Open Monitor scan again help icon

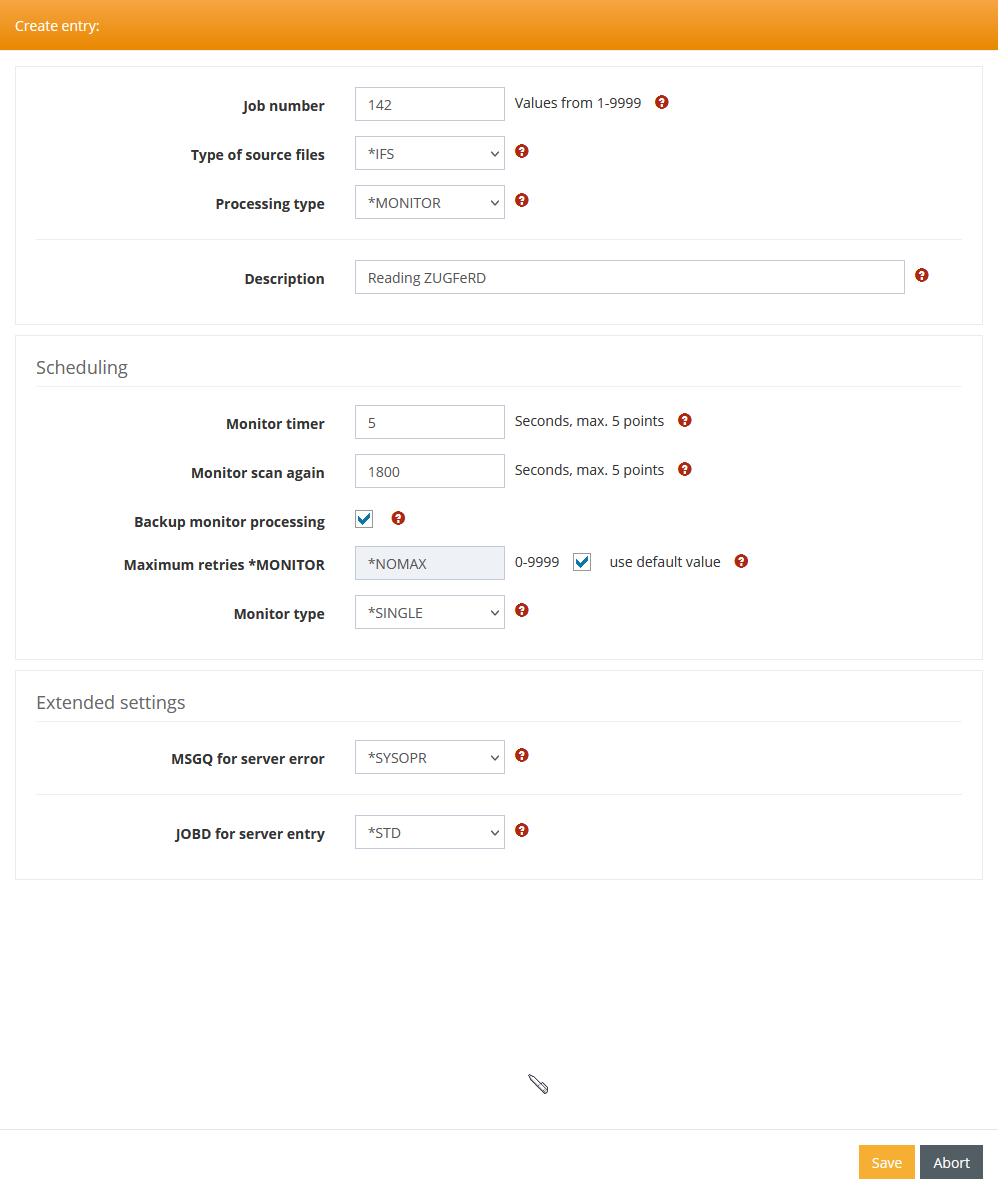685,469
